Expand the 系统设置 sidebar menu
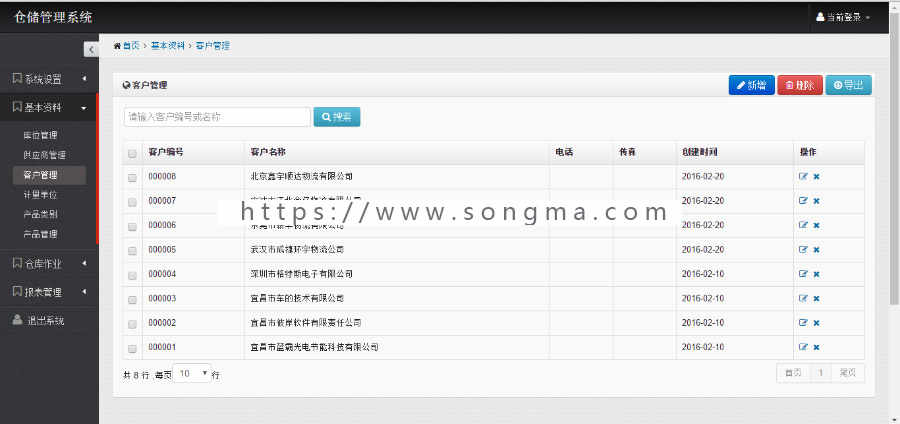 [x=49, y=79]
